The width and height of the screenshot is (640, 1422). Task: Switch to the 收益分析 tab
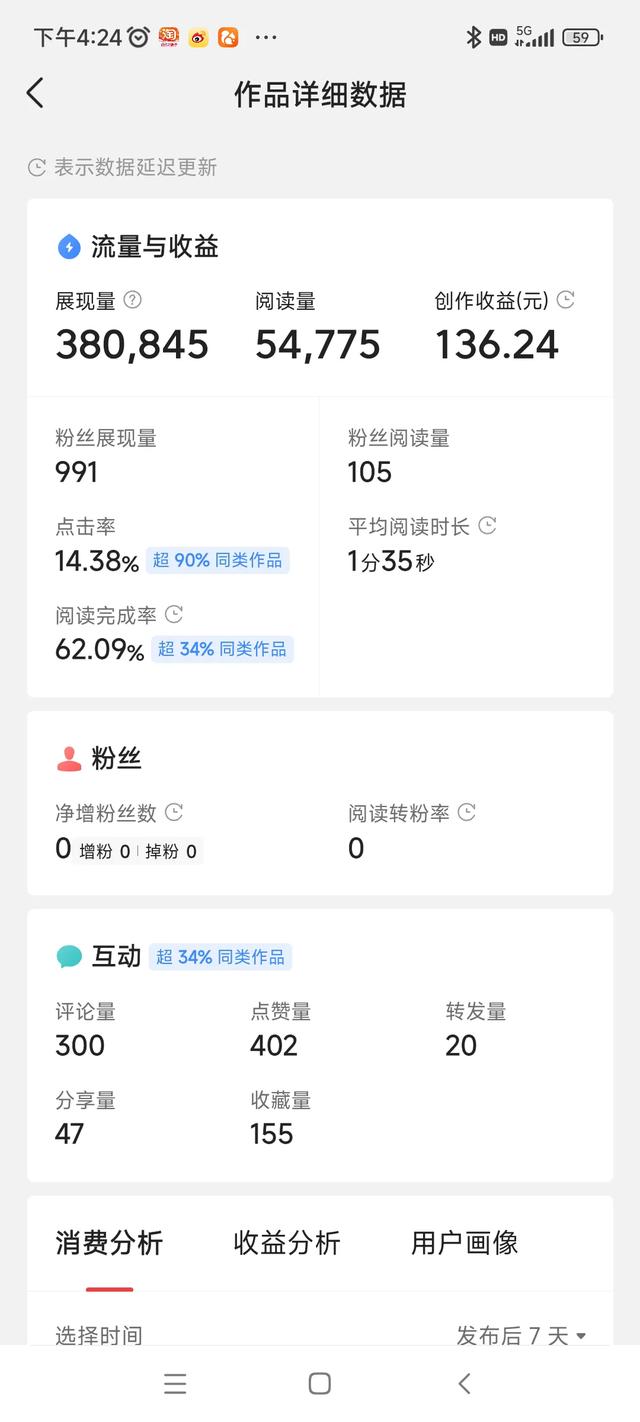point(287,1243)
